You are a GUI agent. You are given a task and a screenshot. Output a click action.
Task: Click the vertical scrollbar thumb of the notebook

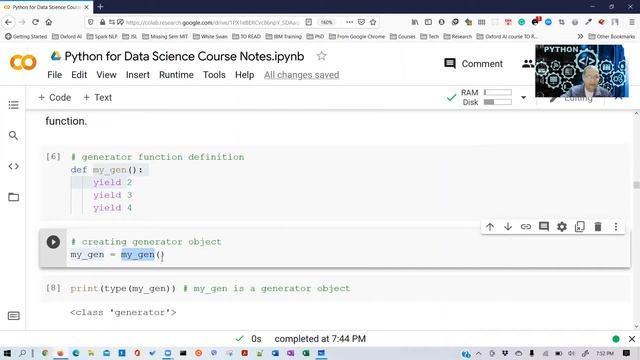click(636, 185)
